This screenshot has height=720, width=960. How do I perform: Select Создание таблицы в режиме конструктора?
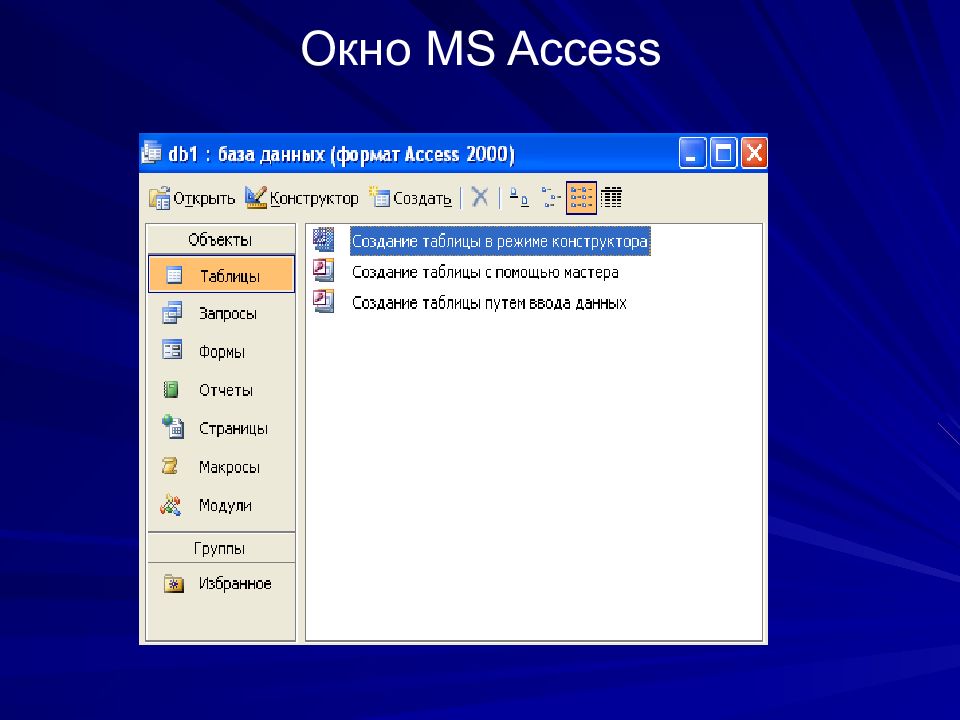pyautogui.click(x=500, y=241)
